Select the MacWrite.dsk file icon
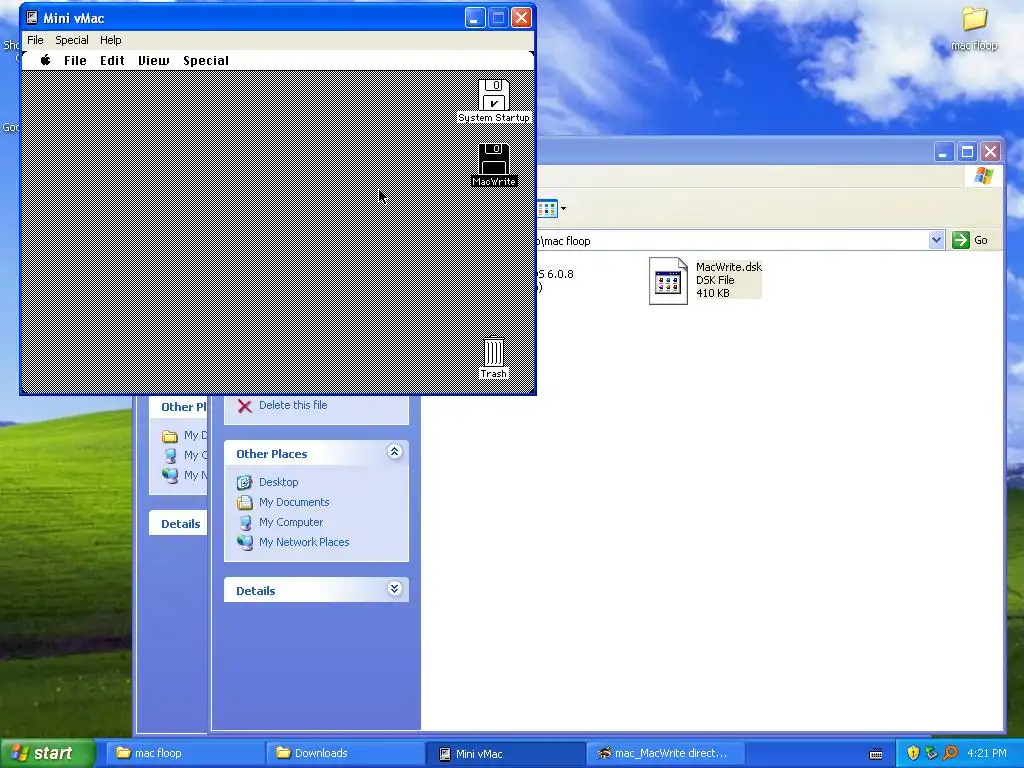1024x768 pixels. 668,281
